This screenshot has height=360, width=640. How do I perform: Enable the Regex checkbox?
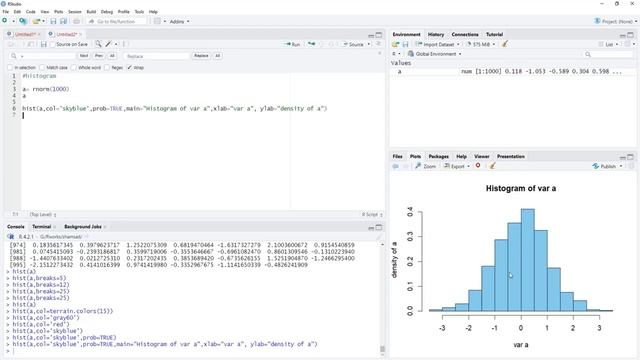tap(107, 67)
